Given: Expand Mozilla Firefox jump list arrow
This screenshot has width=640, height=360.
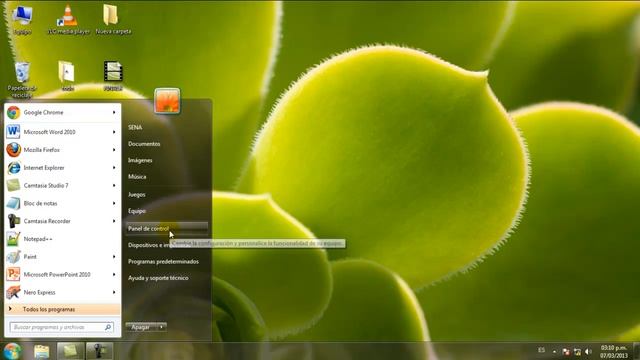Looking at the screenshot, I should point(114,150).
